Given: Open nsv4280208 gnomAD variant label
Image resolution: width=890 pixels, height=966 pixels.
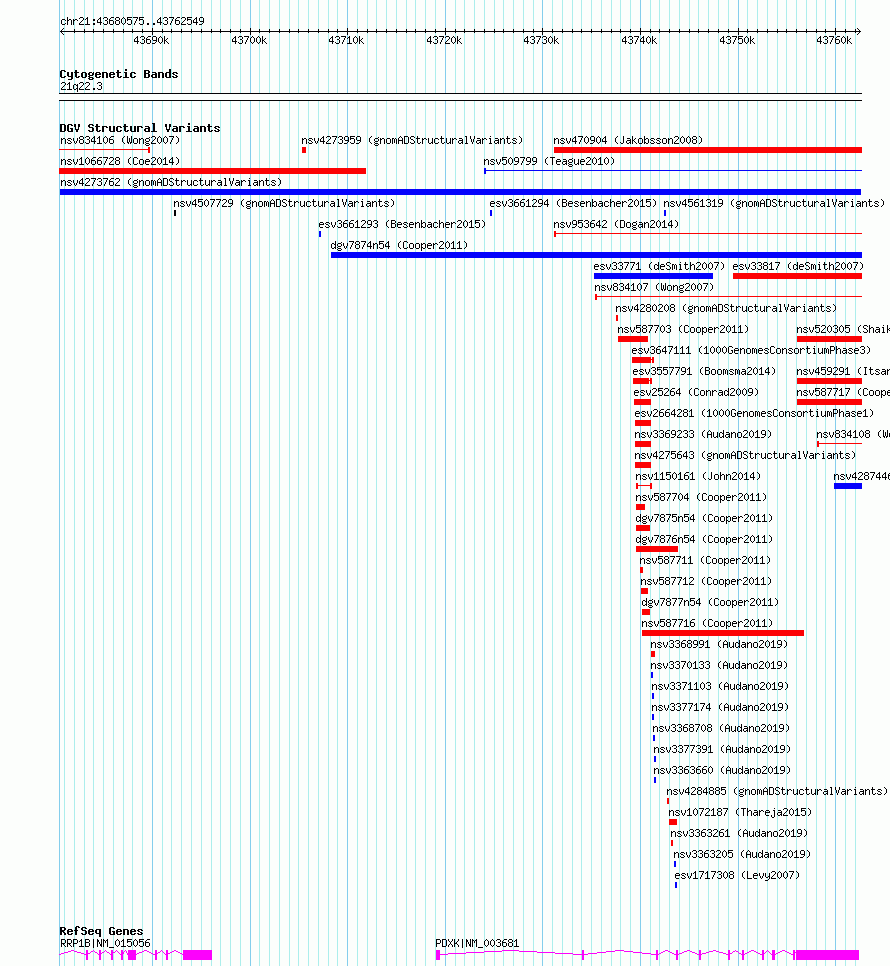Looking at the screenshot, I should coord(726,308).
